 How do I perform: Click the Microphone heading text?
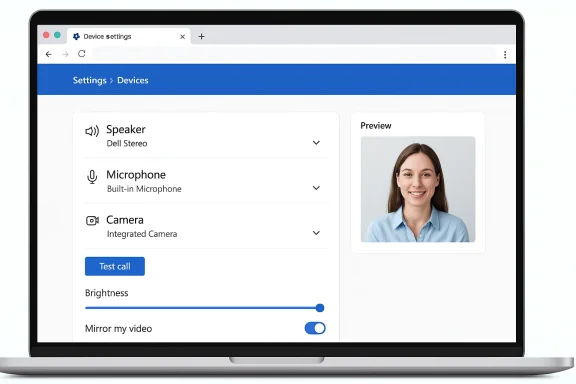click(x=136, y=175)
